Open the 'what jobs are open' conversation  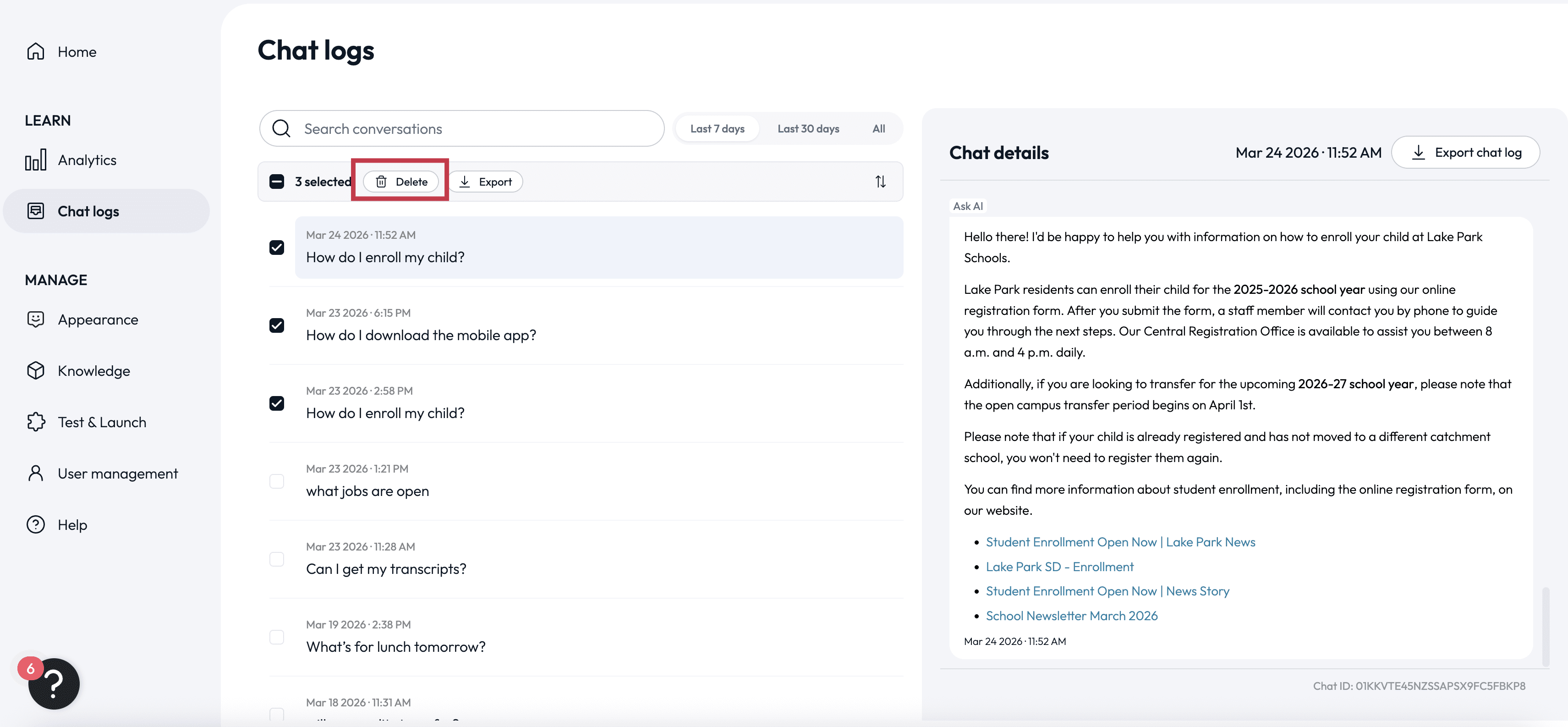[x=599, y=482]
